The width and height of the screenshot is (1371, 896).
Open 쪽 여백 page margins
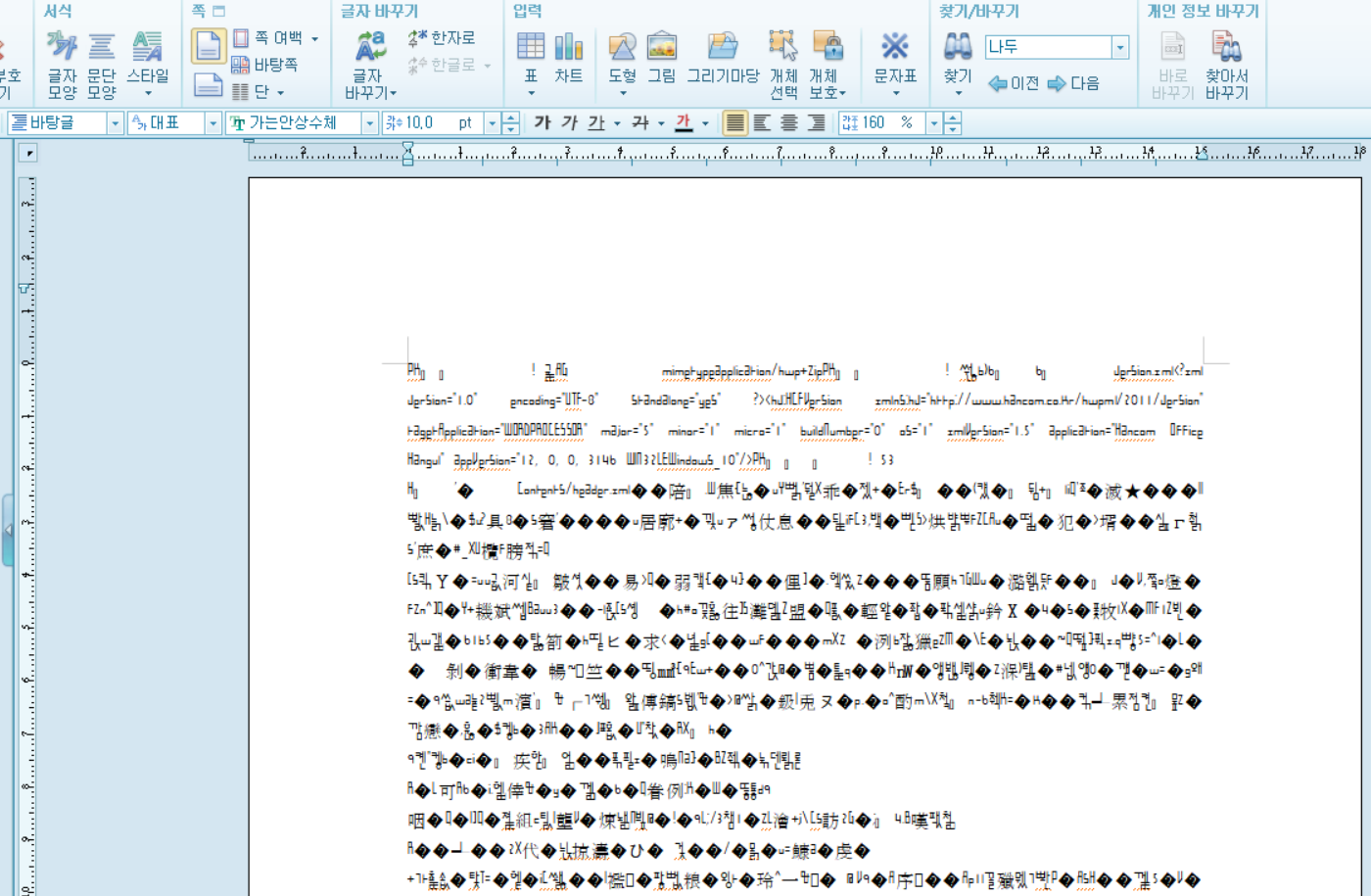point(276,38)
